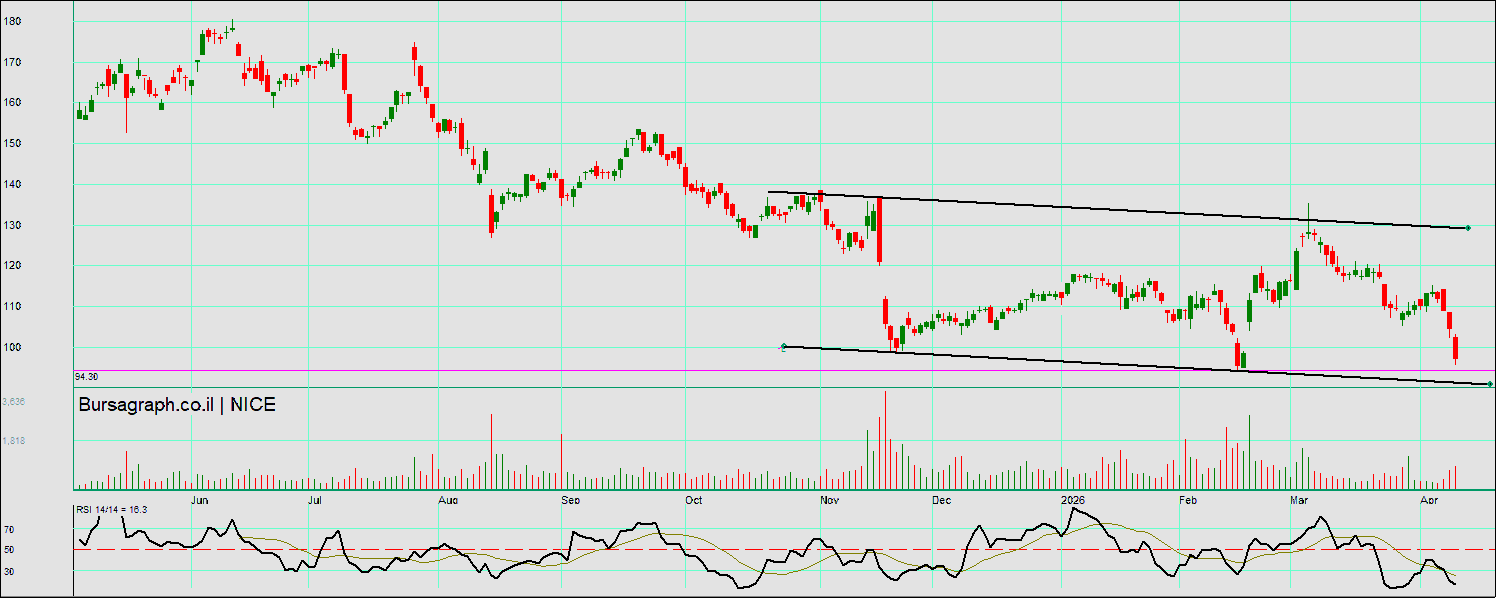Click the Sep month label
The image size is (1496, 598).
570,499
